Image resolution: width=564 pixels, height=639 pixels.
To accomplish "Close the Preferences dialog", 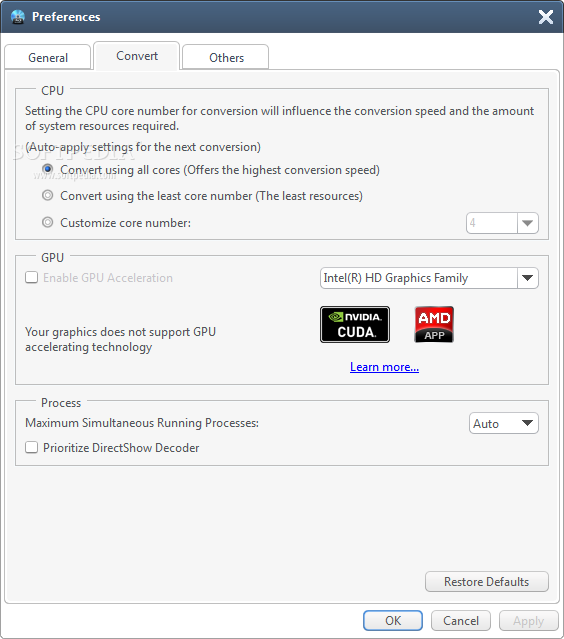I will tap(546, 17).
